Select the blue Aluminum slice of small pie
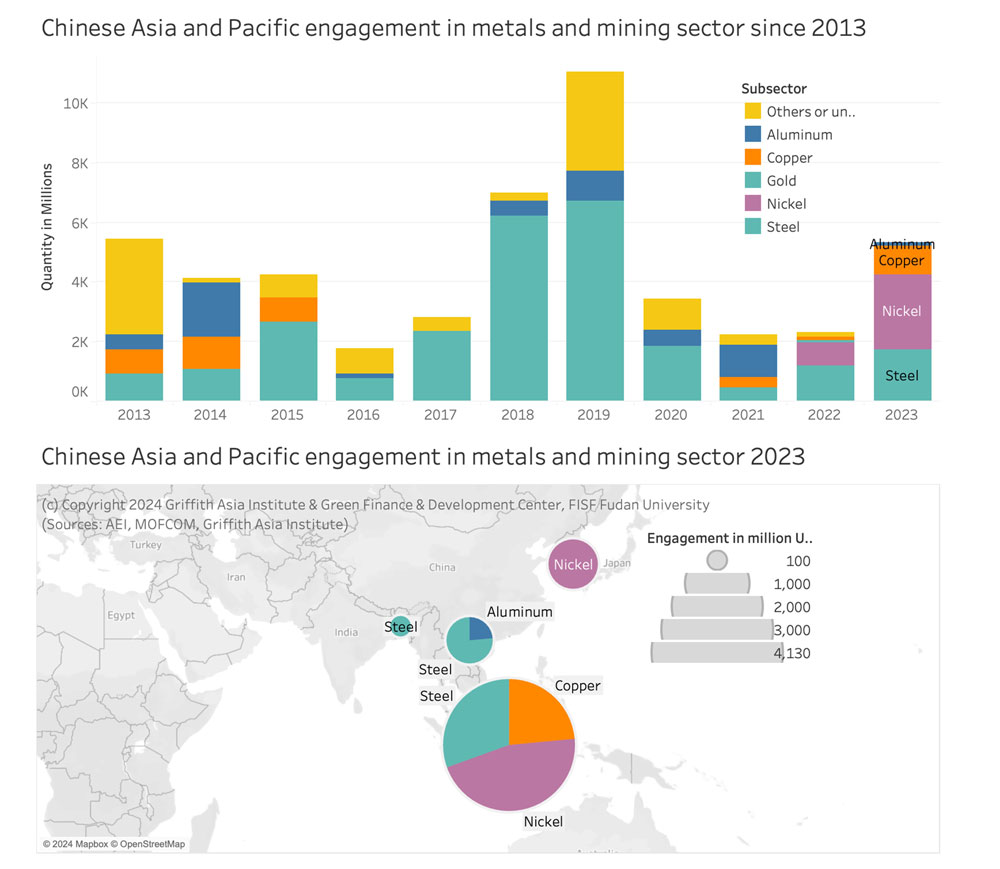 478,629
